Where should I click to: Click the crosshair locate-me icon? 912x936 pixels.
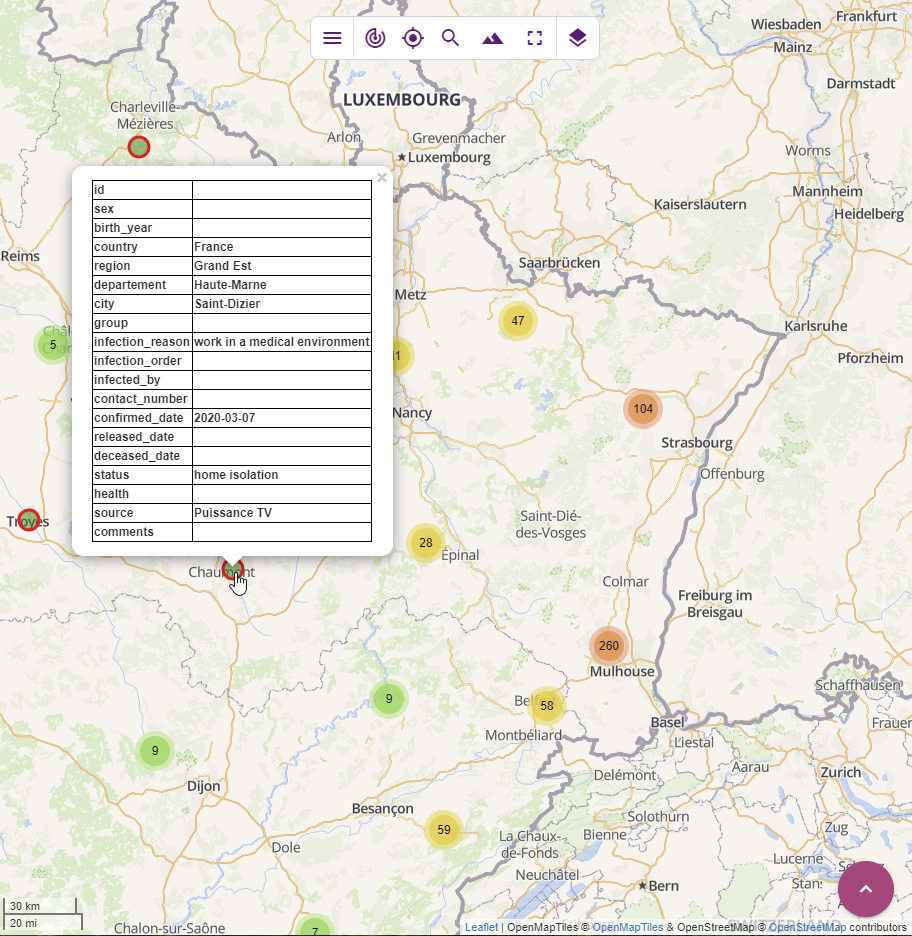point(412,38)
